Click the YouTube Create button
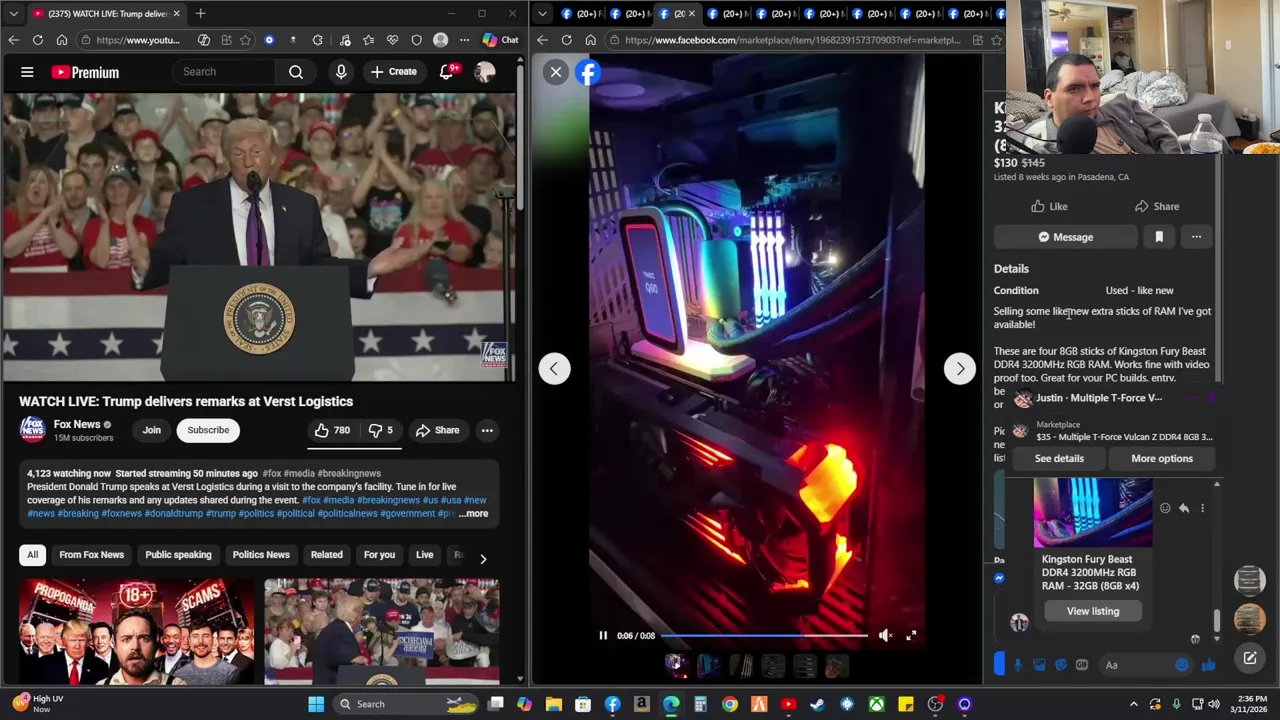 click(x=393, y=72)
